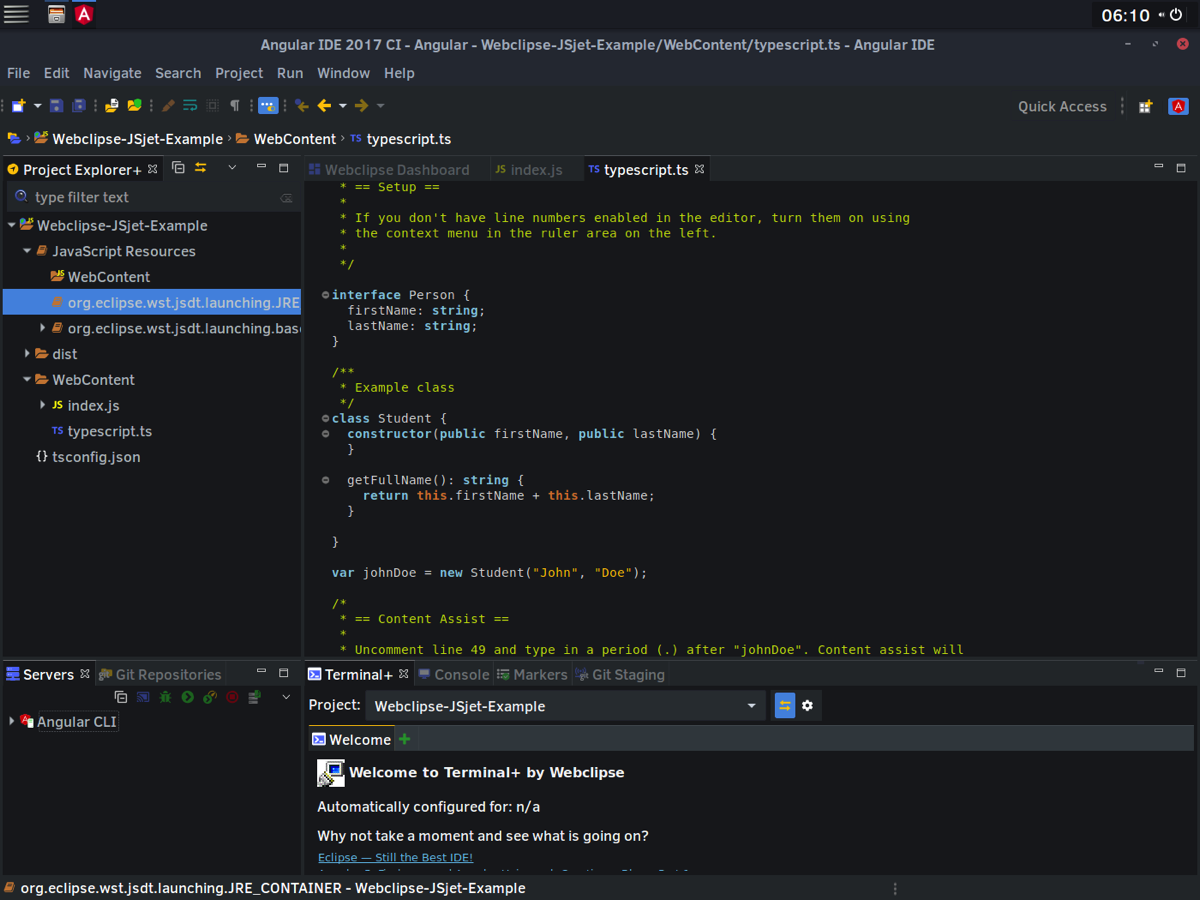This screenshot has width=1200, height=900.
Task: Switch to the Git Staging tab
Action: pos(619,675)
